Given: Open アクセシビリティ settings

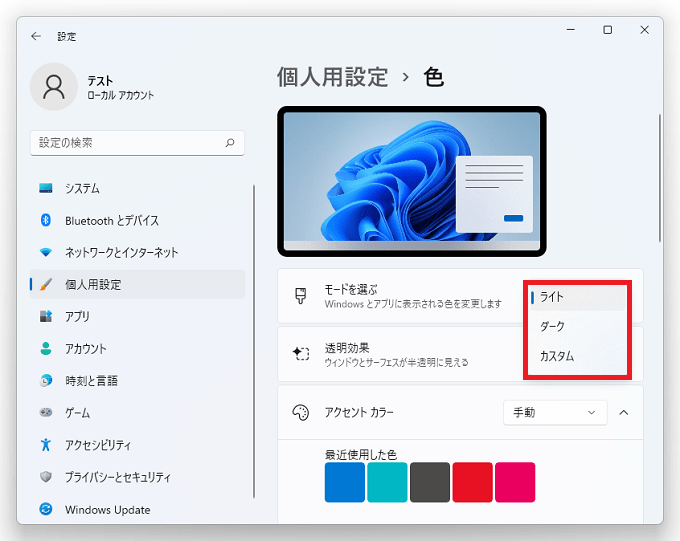Looking at the screenshot, I should (x=137, y=445).
